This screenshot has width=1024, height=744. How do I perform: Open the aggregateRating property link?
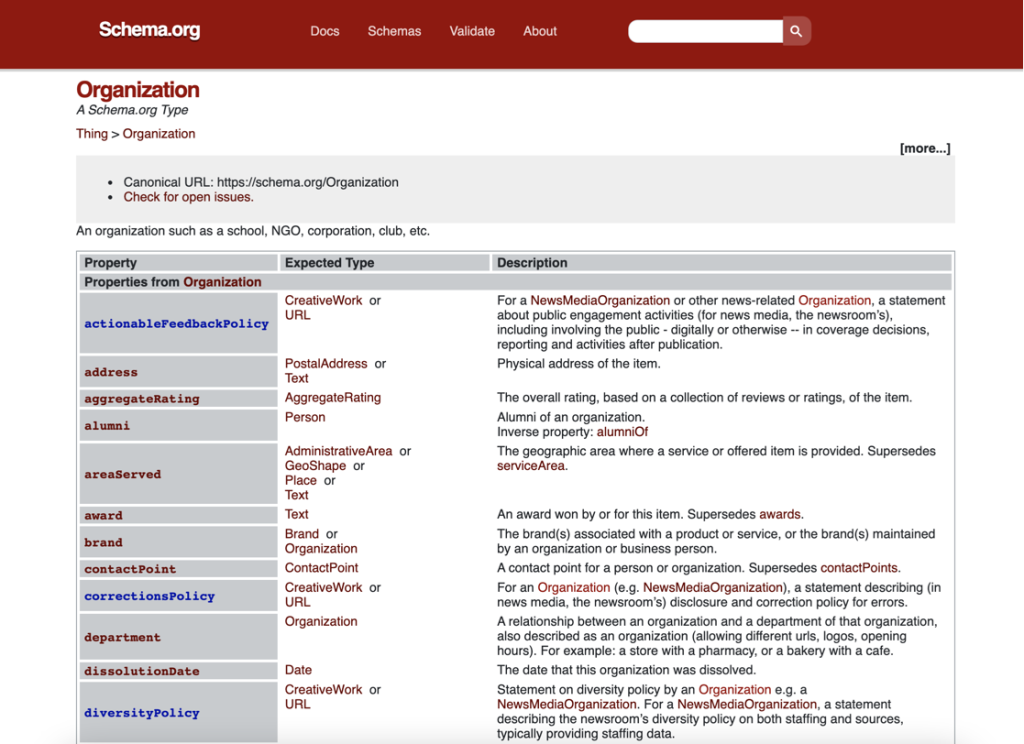pos(142,399)
